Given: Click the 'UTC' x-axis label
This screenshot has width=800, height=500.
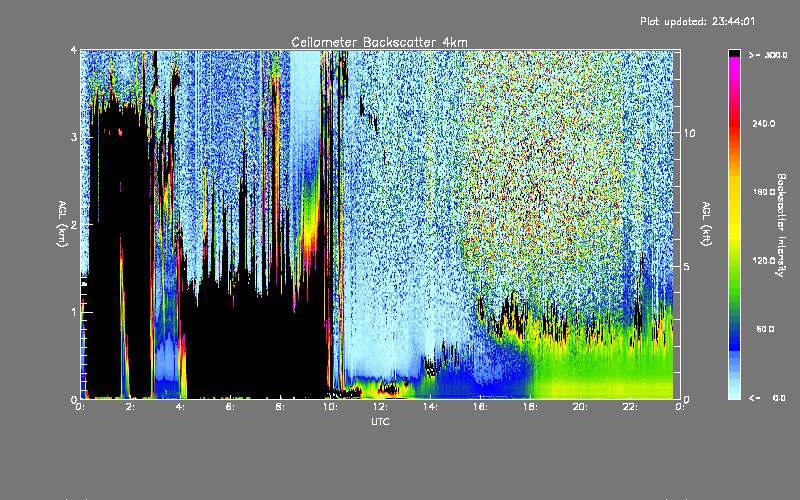Looking at the screenshot, I should (380, 421).
